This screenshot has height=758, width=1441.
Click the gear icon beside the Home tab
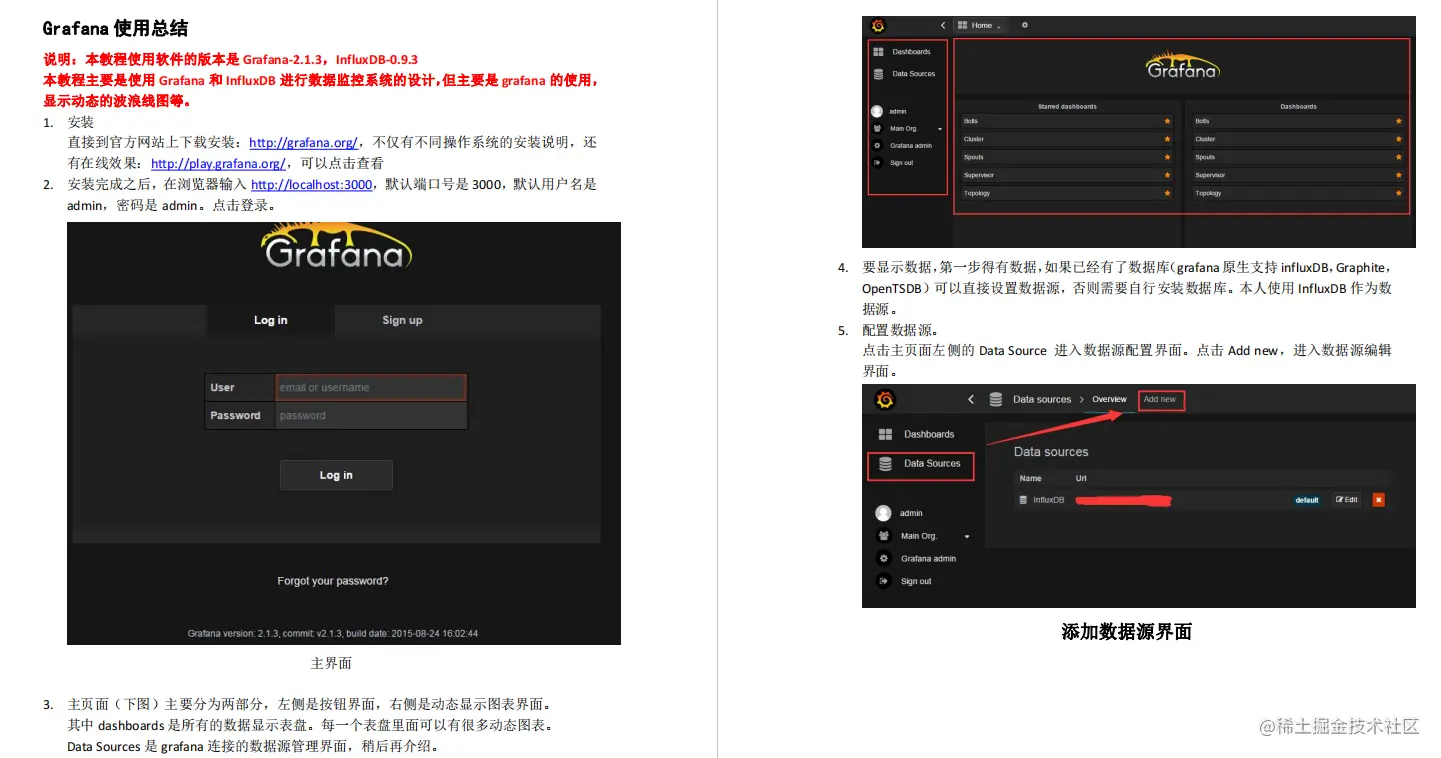coord(1025,25)
